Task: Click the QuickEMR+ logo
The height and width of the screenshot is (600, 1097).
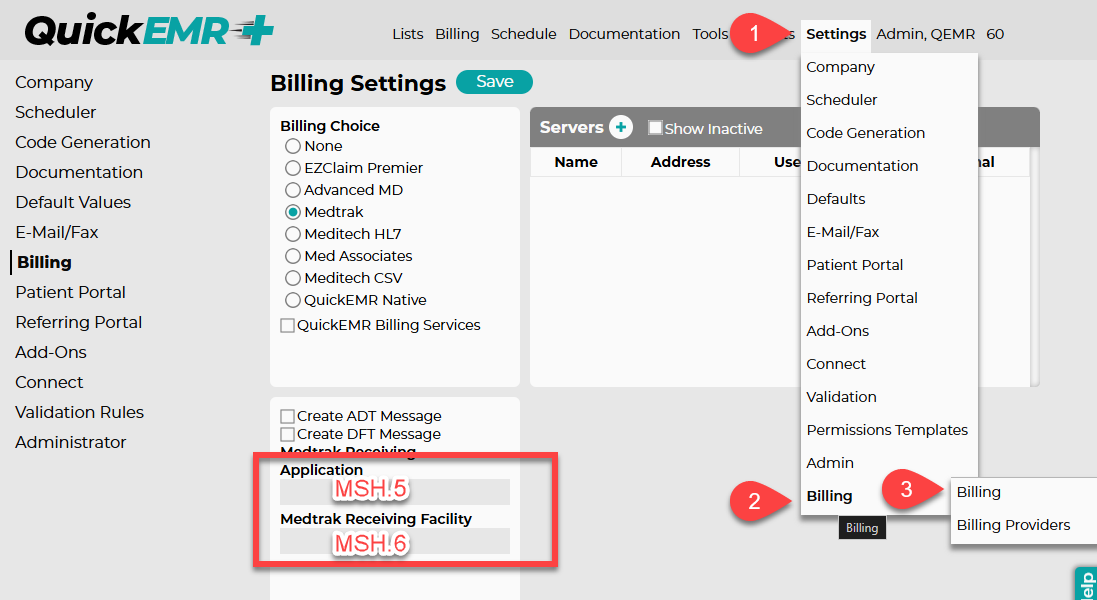Action: coord(149,31)
